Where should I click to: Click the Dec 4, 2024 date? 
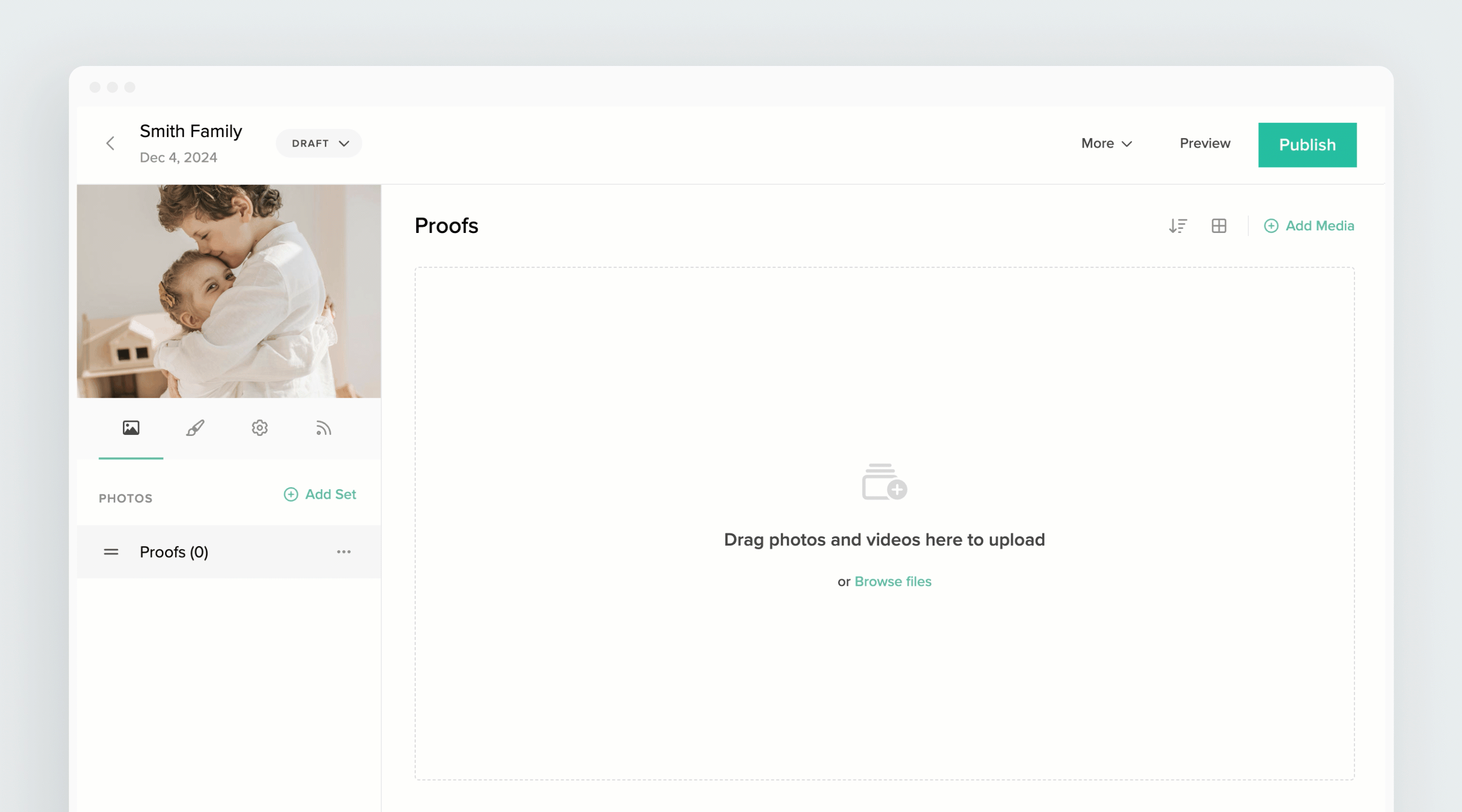(178, 157)
